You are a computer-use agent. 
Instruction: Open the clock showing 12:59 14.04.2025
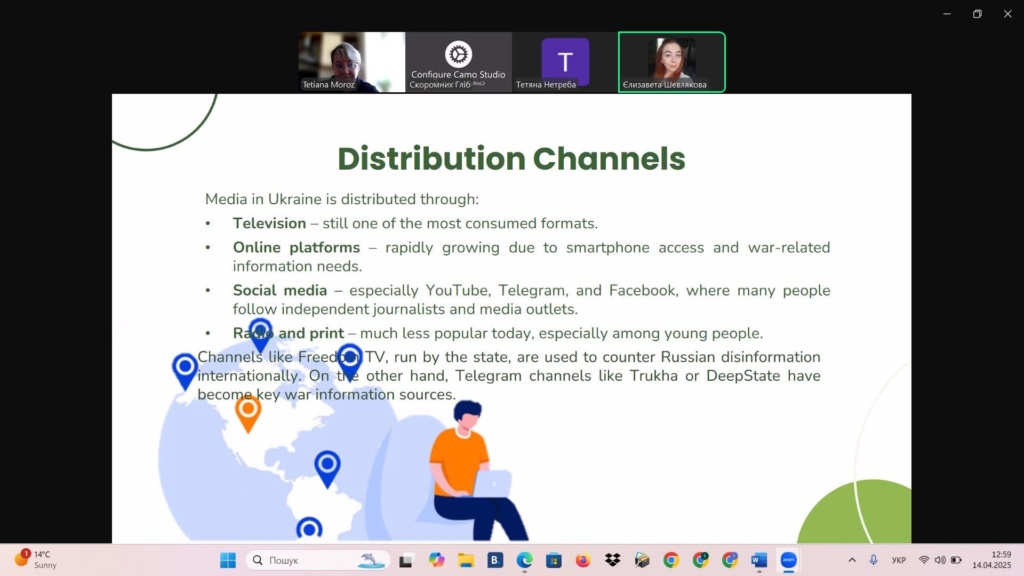(991, 560)
